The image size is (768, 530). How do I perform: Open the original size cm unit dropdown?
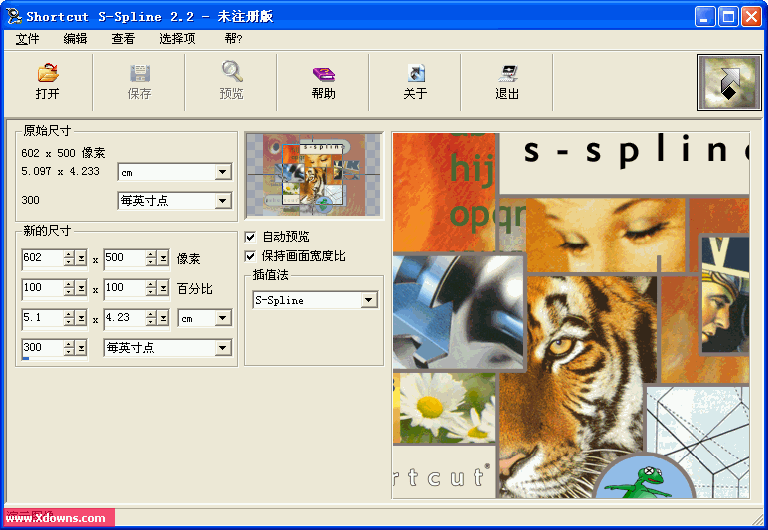click(223, 172)
